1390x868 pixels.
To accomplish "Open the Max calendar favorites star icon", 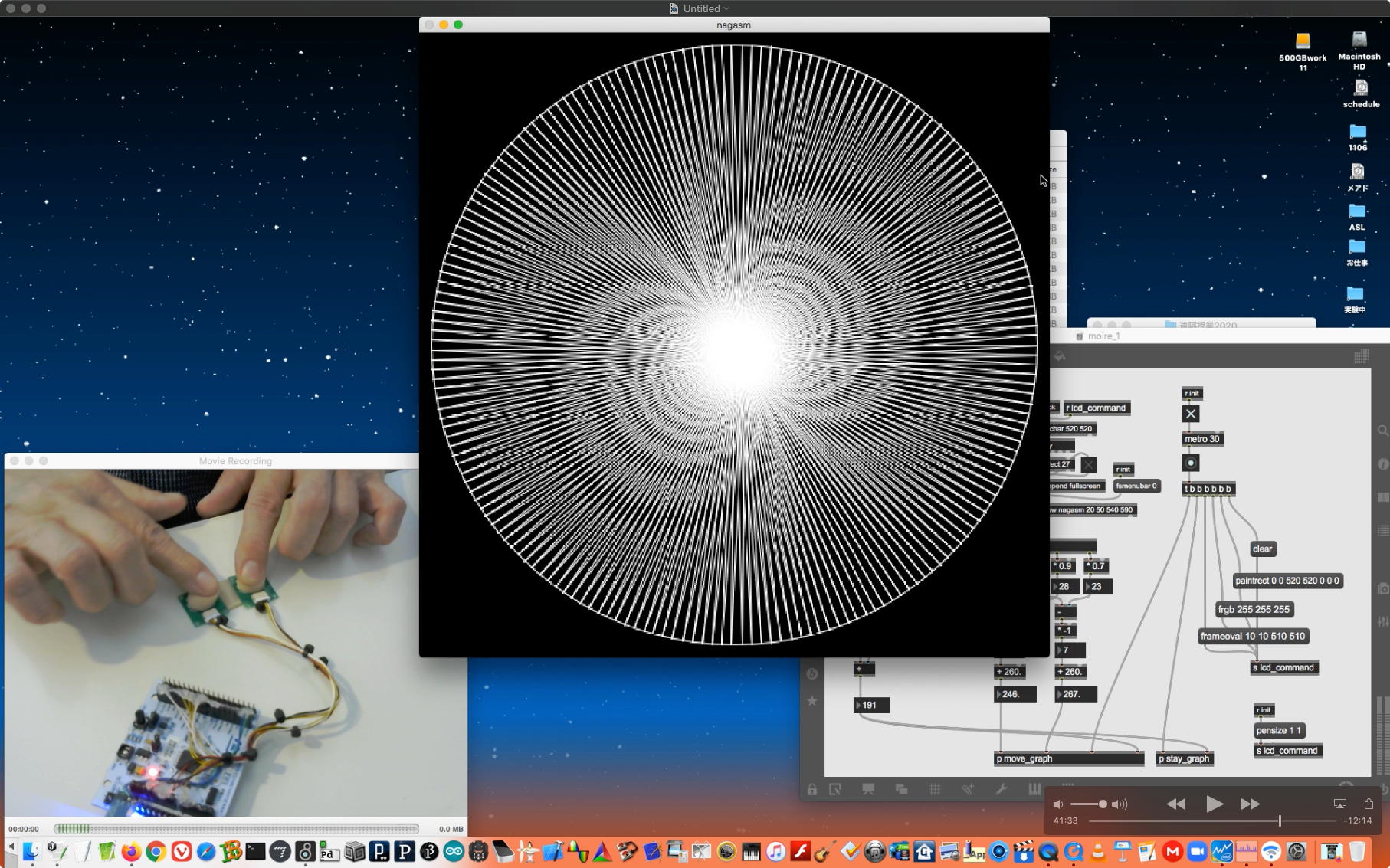I will click(x=812, y=701).
